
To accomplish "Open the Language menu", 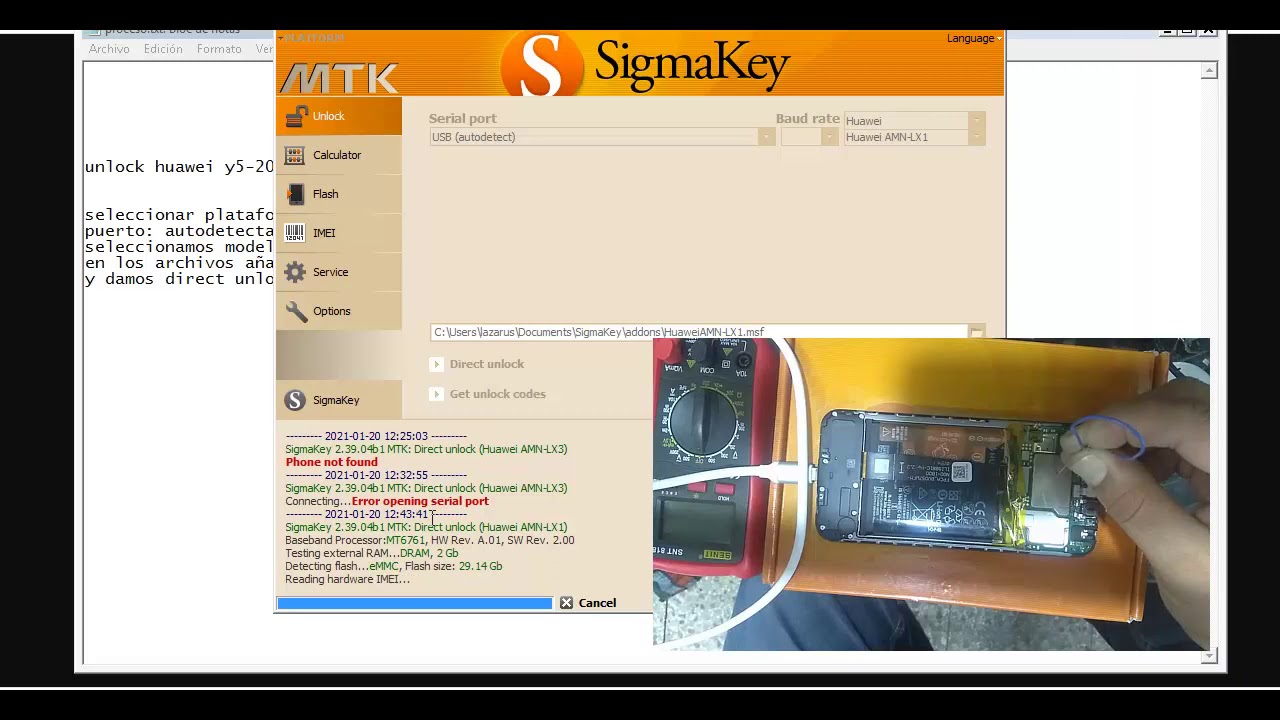I will click(x=974, y=38).
